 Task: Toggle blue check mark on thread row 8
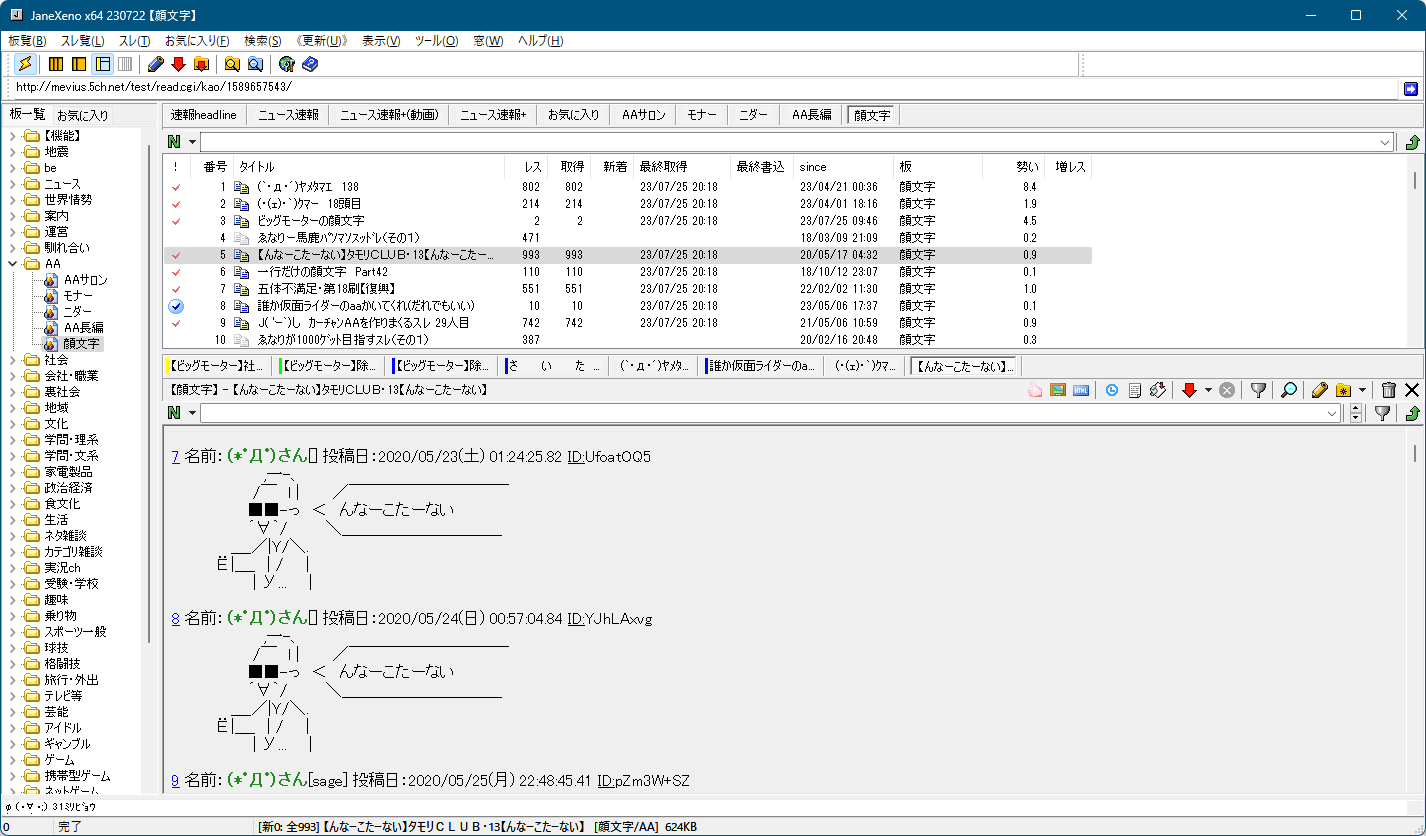click(177, 305)
